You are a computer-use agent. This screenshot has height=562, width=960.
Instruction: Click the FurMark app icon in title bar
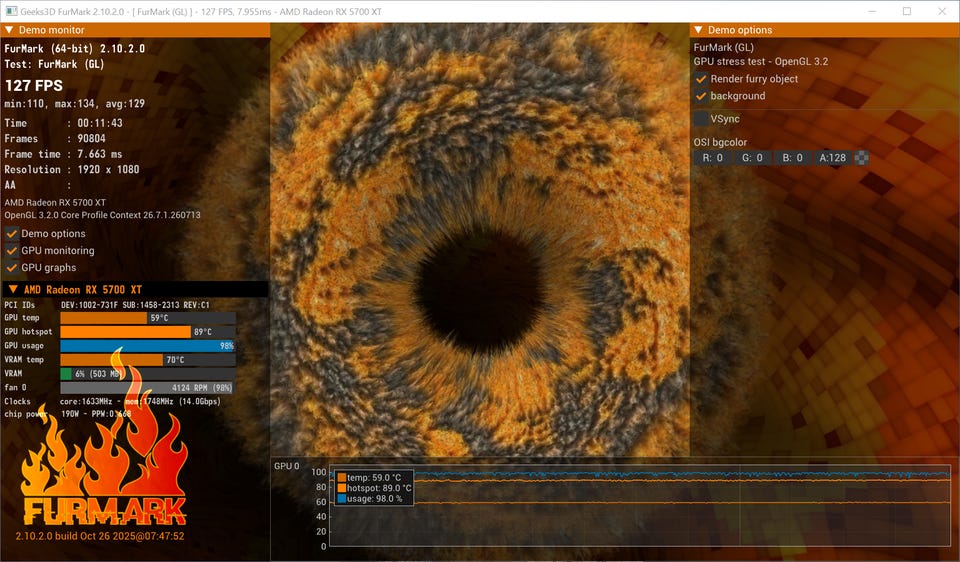pos(11,12)
